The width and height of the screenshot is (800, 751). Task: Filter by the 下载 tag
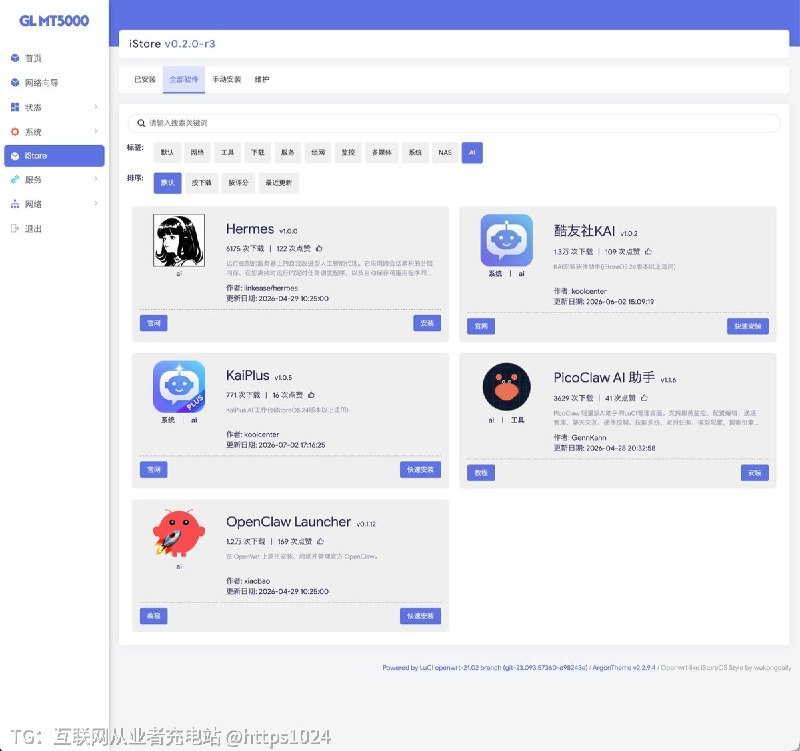tap(258, 153)
